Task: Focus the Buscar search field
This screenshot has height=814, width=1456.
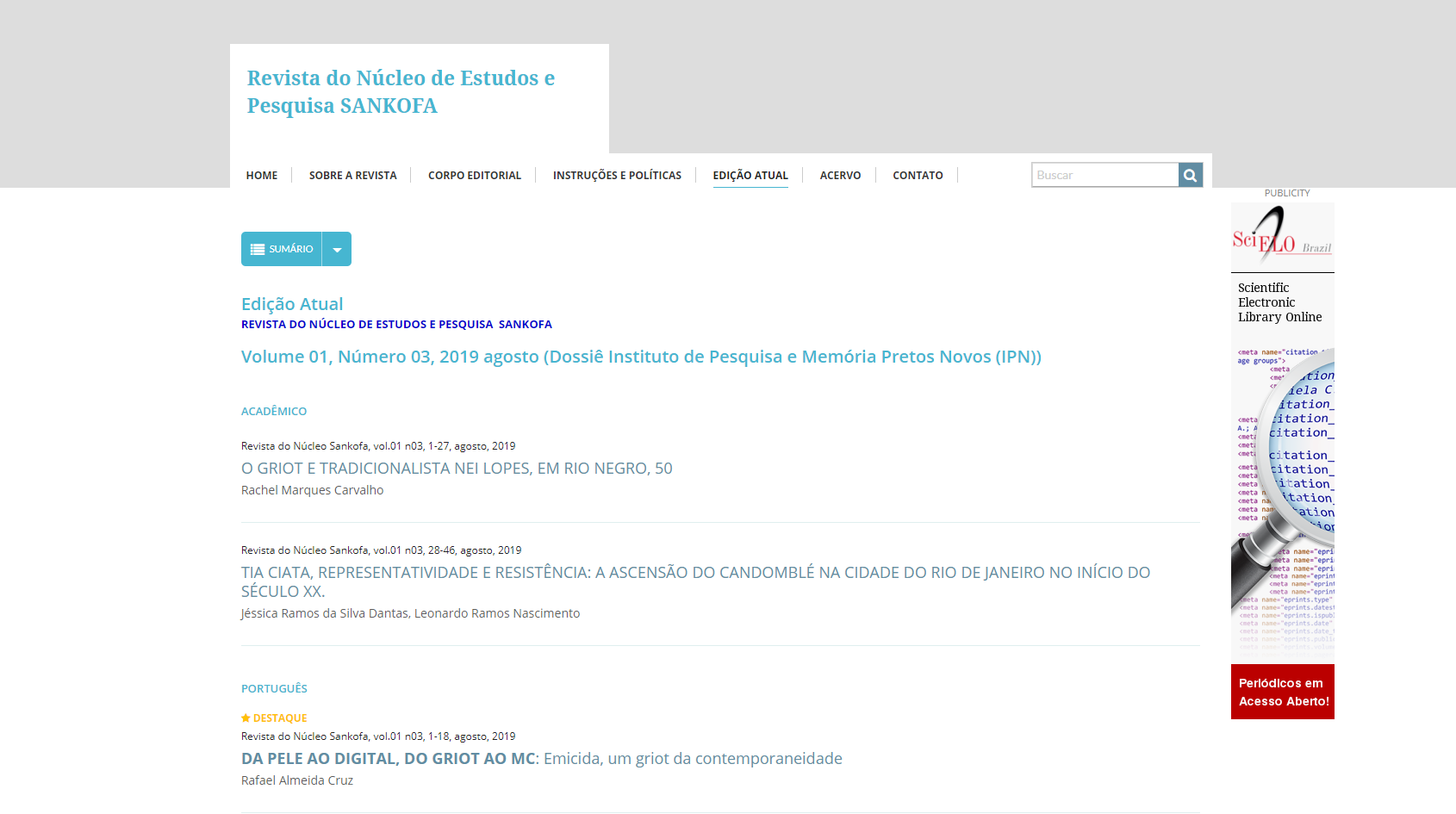Action: click(x=1104, y=175)
